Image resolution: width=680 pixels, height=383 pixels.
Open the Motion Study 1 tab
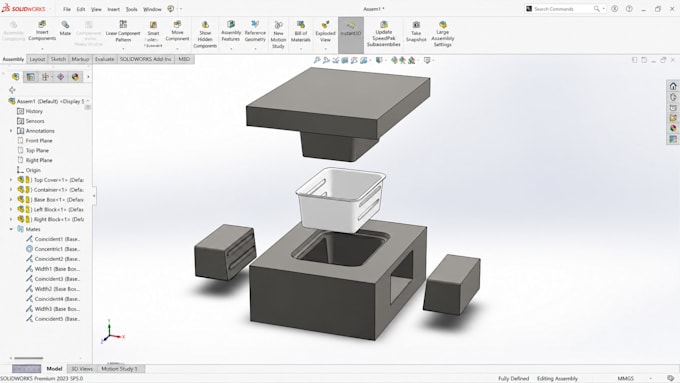coord(120,369)
